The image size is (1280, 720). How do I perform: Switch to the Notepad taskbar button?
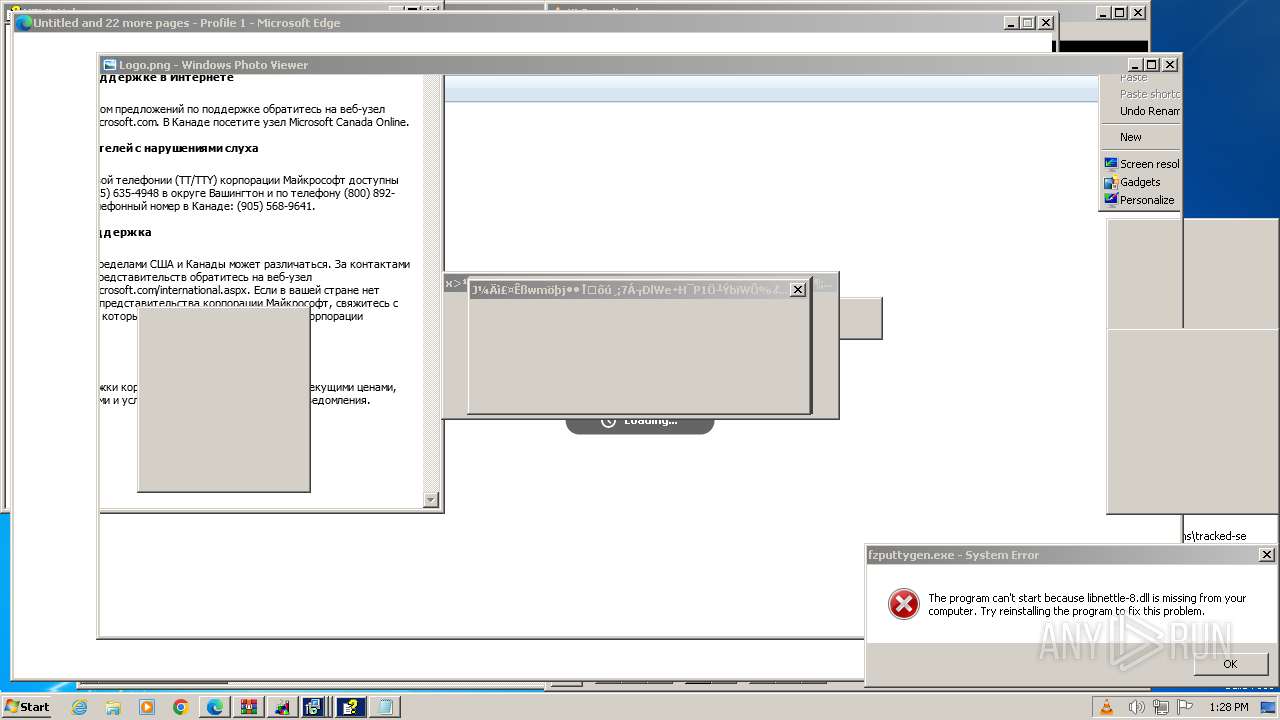coord(385,707)
